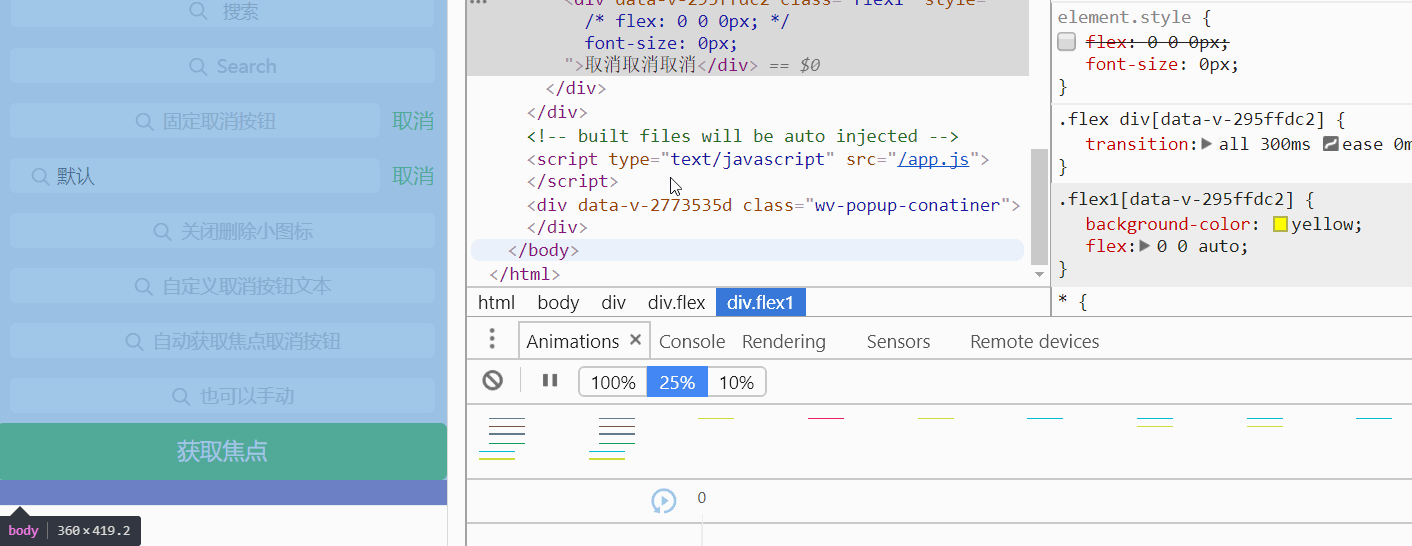This screenshot has height=546, width=1412.
Task: Click the Elements panel vertical scrollbar thumb
Action: click(1039, 206)
